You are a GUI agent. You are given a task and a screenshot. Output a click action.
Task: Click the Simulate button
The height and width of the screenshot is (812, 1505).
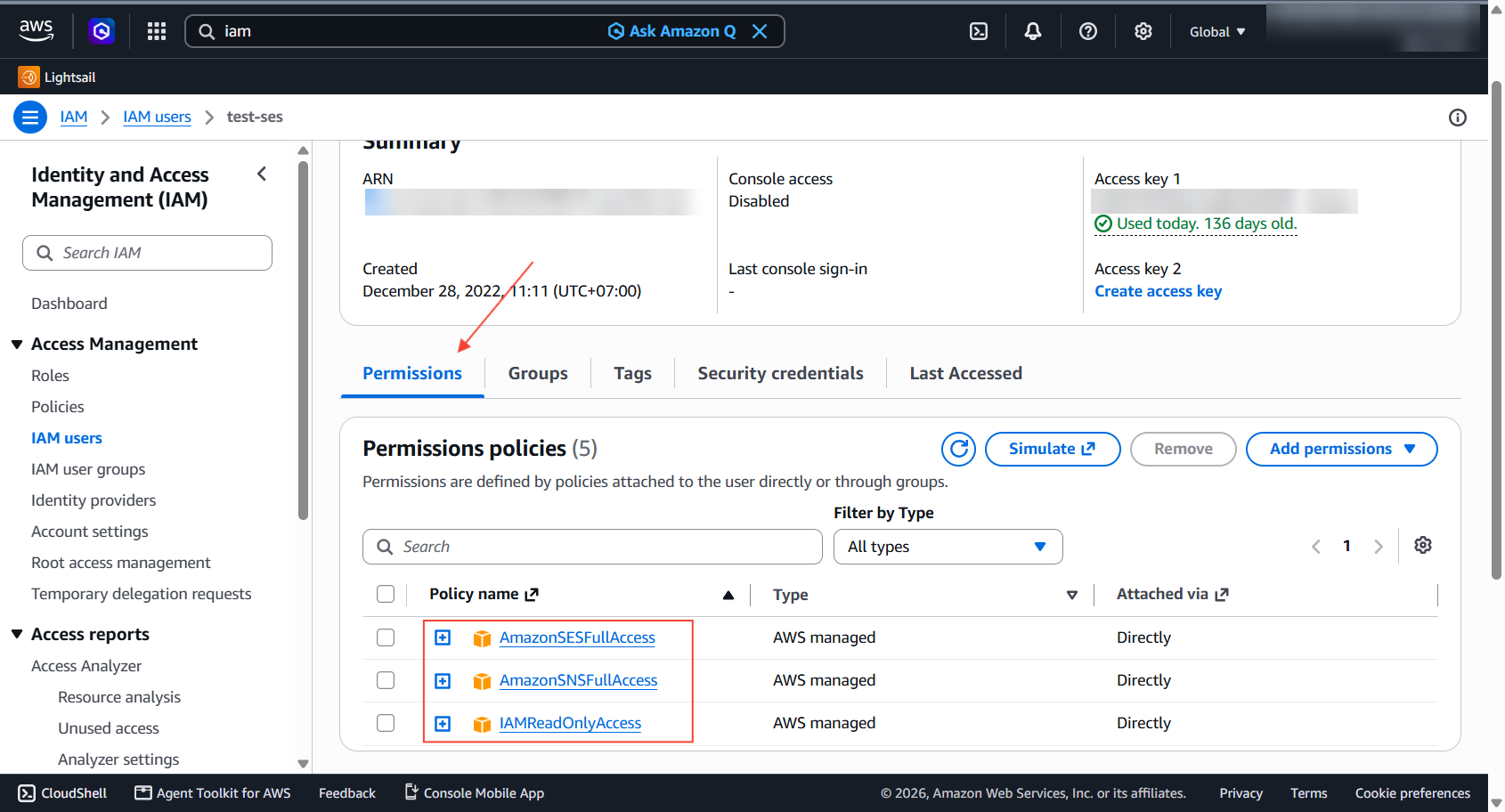tap(1053, 449)
